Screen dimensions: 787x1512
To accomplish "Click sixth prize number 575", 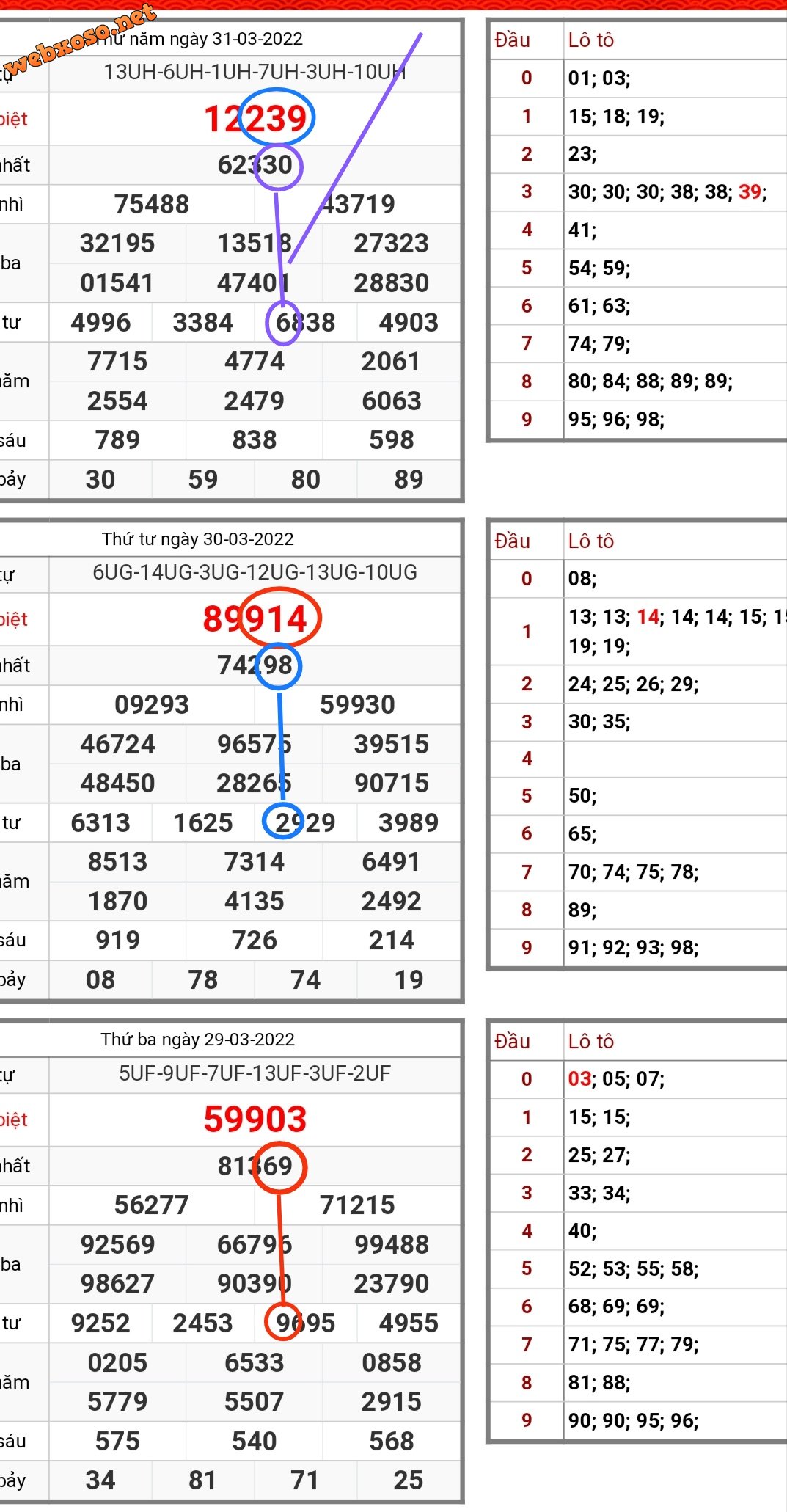I will (x=117, y=1441).
